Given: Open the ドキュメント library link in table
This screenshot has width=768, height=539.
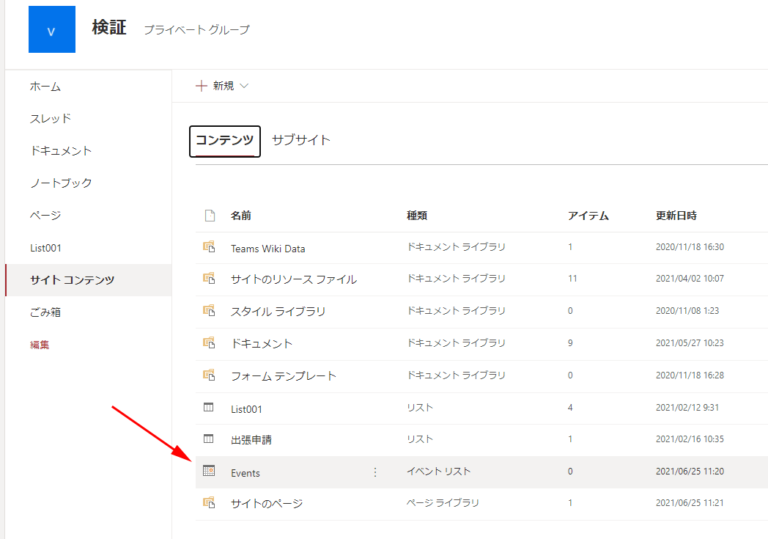Looking at the screenshot, I should click(x=262, y=343).
